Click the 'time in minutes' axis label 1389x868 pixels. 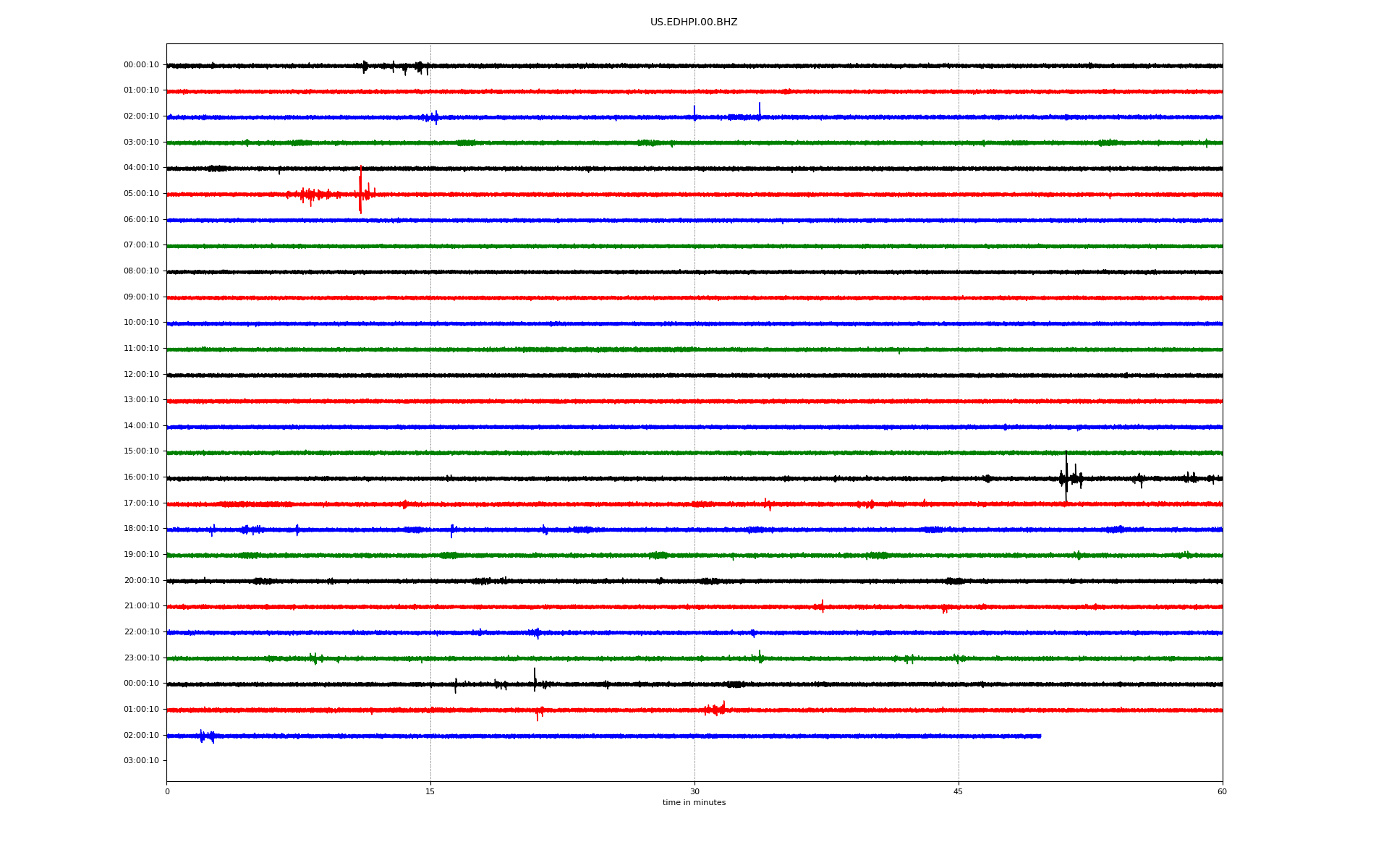coord(693,803)
